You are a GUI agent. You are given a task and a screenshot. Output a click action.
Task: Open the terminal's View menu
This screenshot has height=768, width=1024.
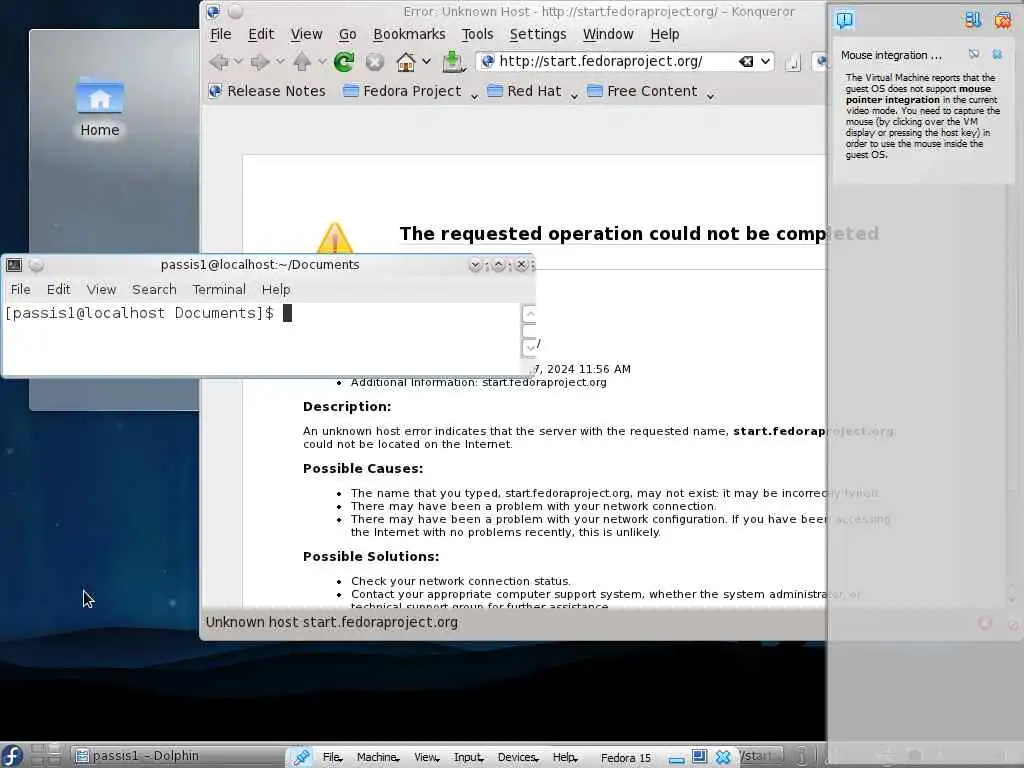[x=101, y=289]
